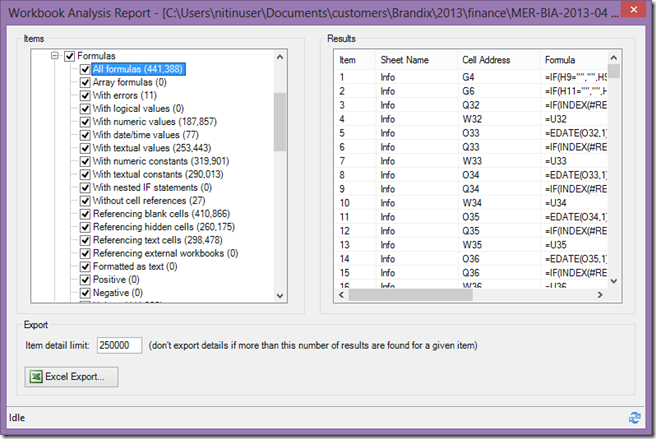The image size is (656, 439).
Task: Toggle the Referencing external workbooks checkbox
Action: [85, 253]
